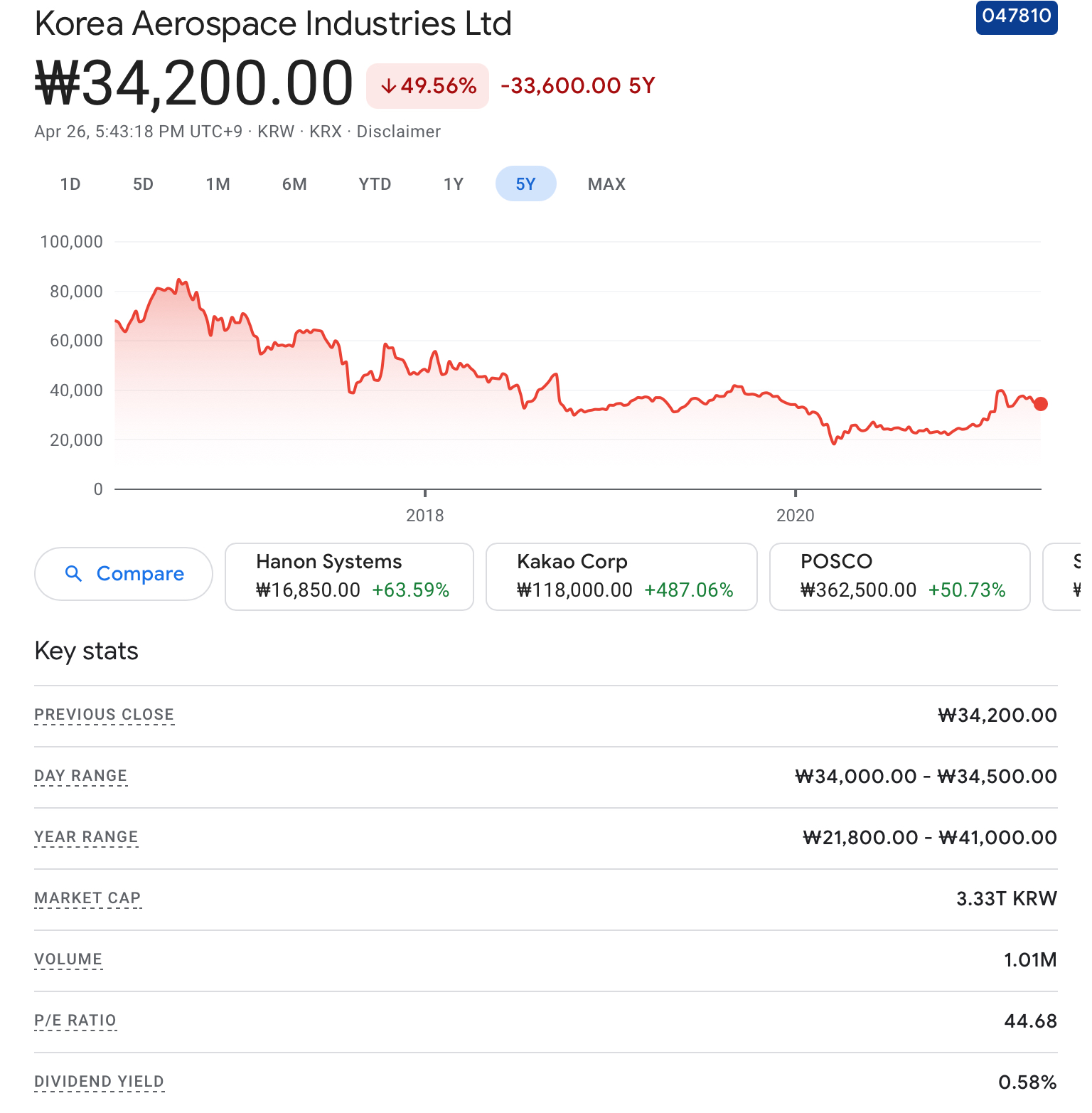1092x1113 pixels.
Task: Click the Market Cap stat label
Action: (87, 898)
